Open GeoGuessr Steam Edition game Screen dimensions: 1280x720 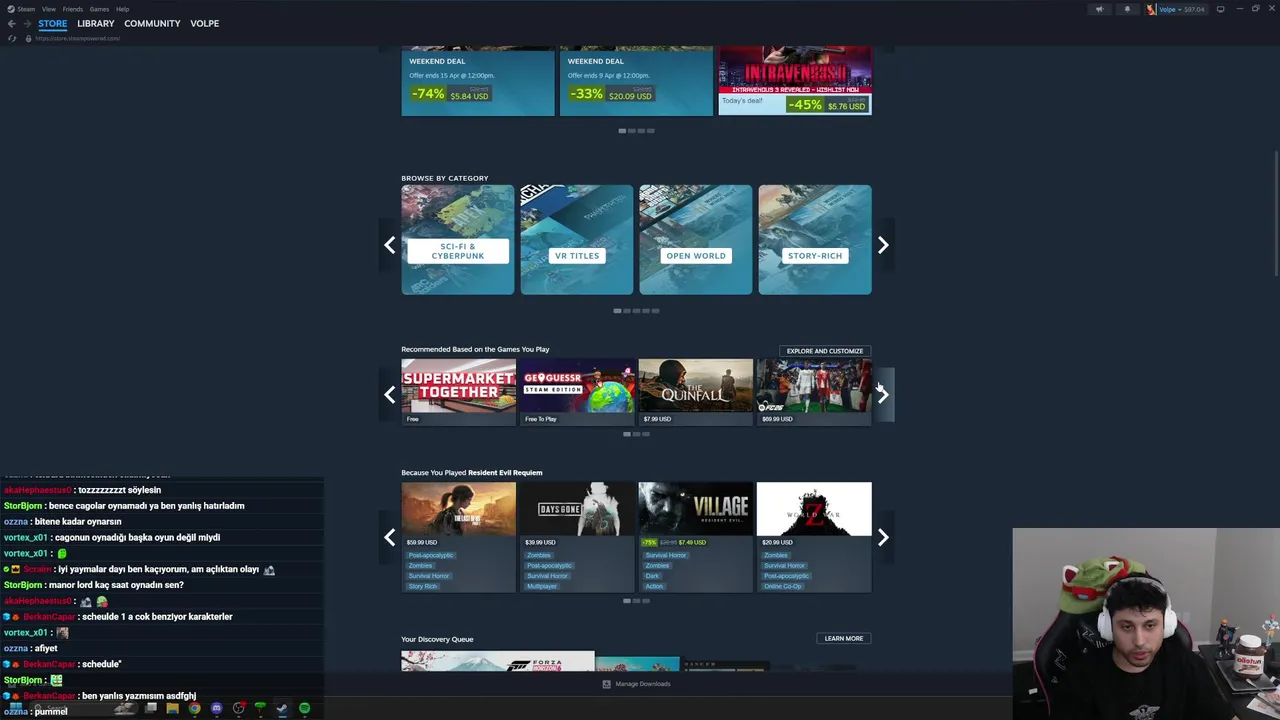[577, 392]
